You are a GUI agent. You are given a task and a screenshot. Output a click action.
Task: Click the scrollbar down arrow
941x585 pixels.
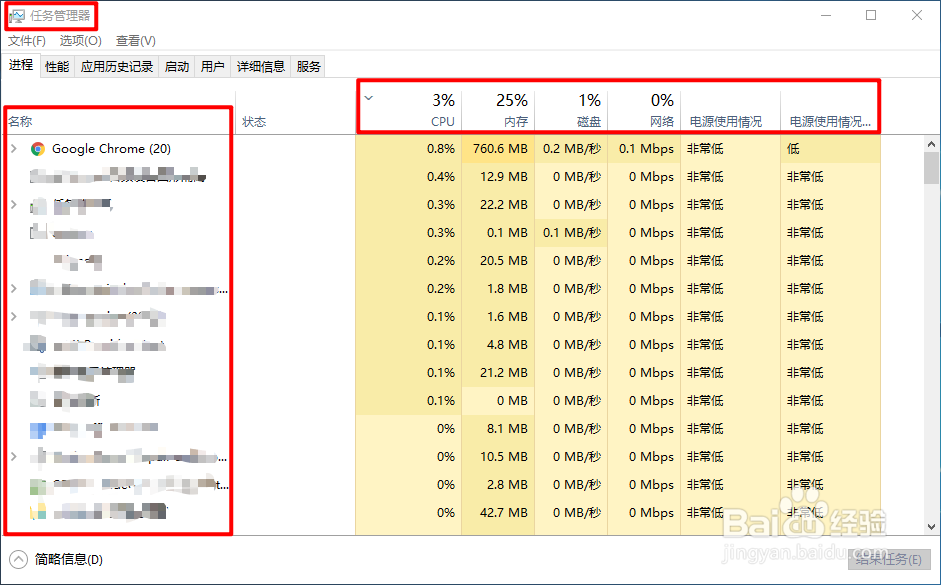pyautogui.click(x=930, y=527)
